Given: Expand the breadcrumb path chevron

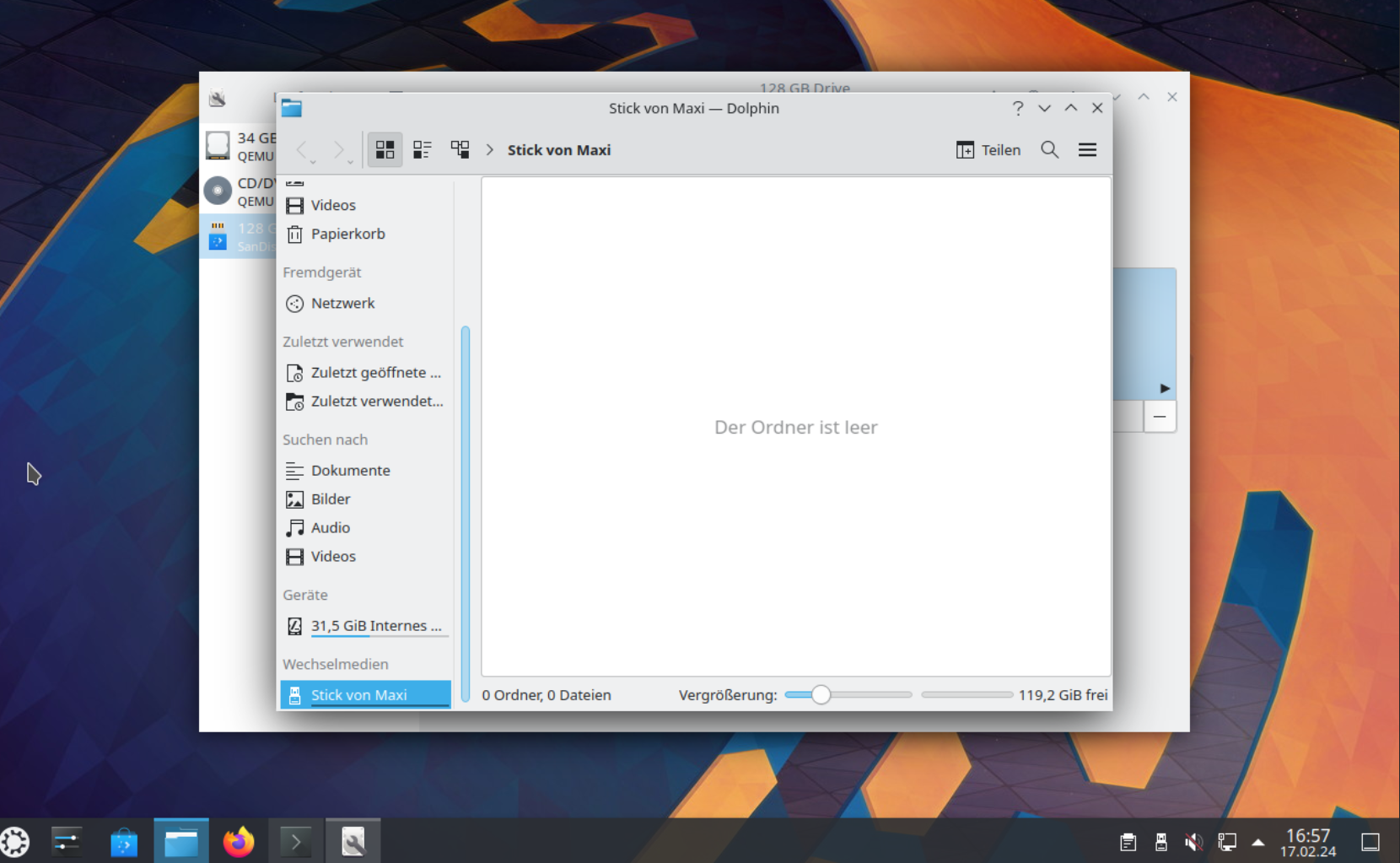Looking at the screenshot, I should (490, 150).
